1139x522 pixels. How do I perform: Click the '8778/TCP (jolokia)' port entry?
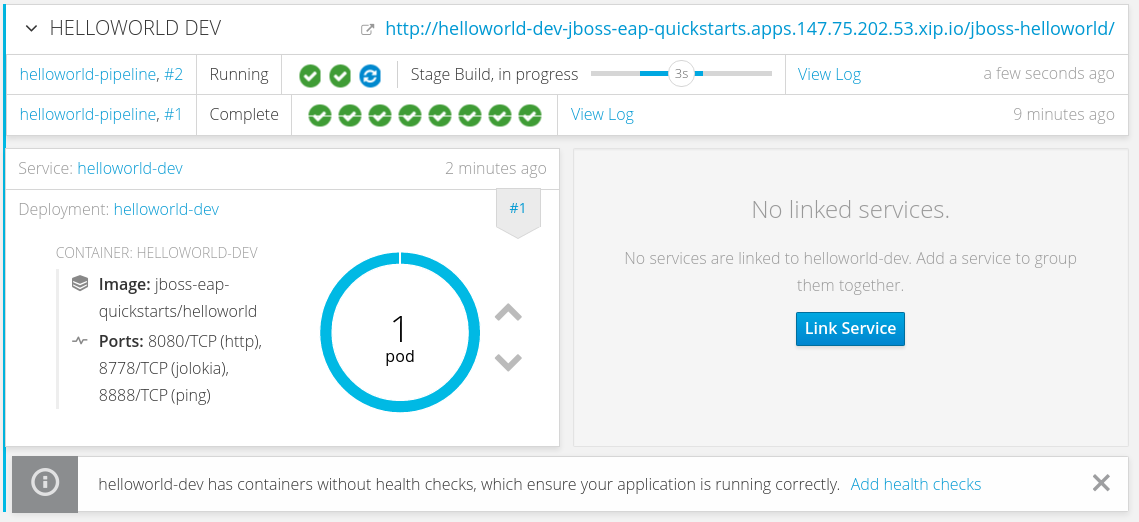click(164, 369)
